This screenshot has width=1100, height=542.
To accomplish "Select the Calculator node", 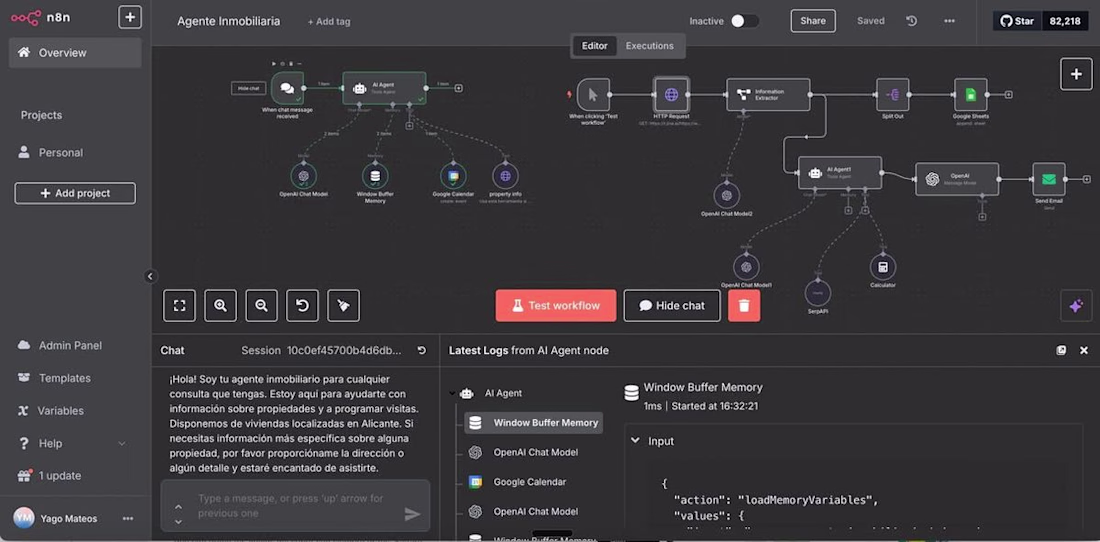I will 883,266.
